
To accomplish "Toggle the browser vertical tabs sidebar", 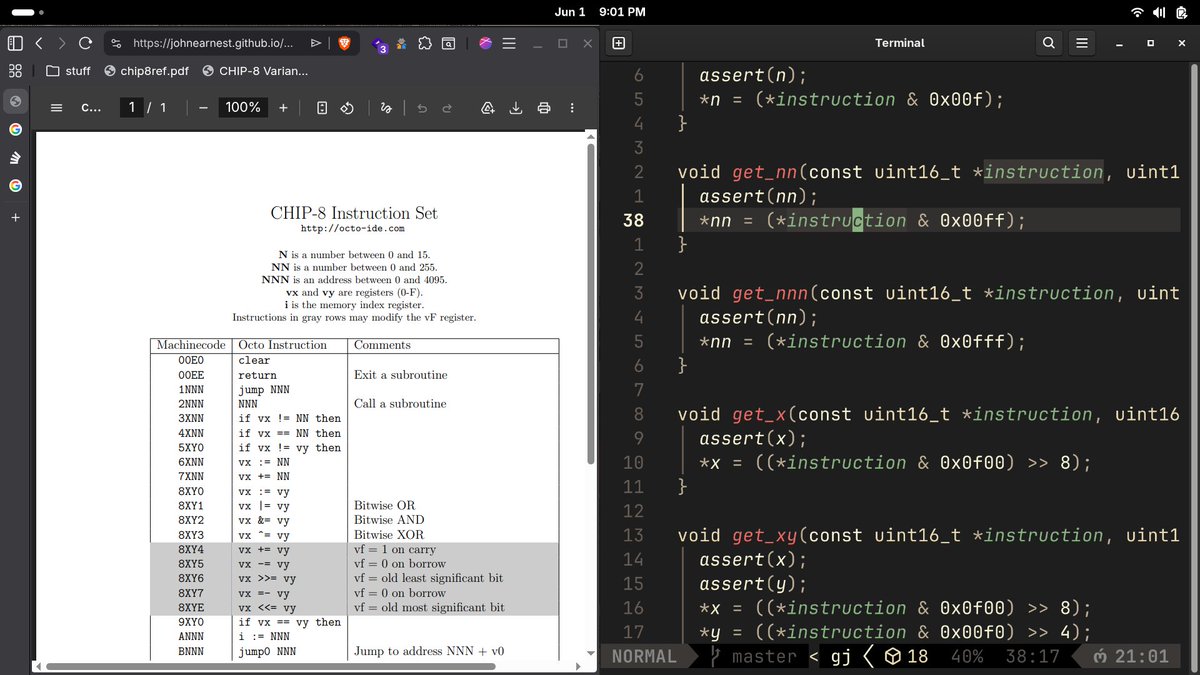I will pos(15,43).
